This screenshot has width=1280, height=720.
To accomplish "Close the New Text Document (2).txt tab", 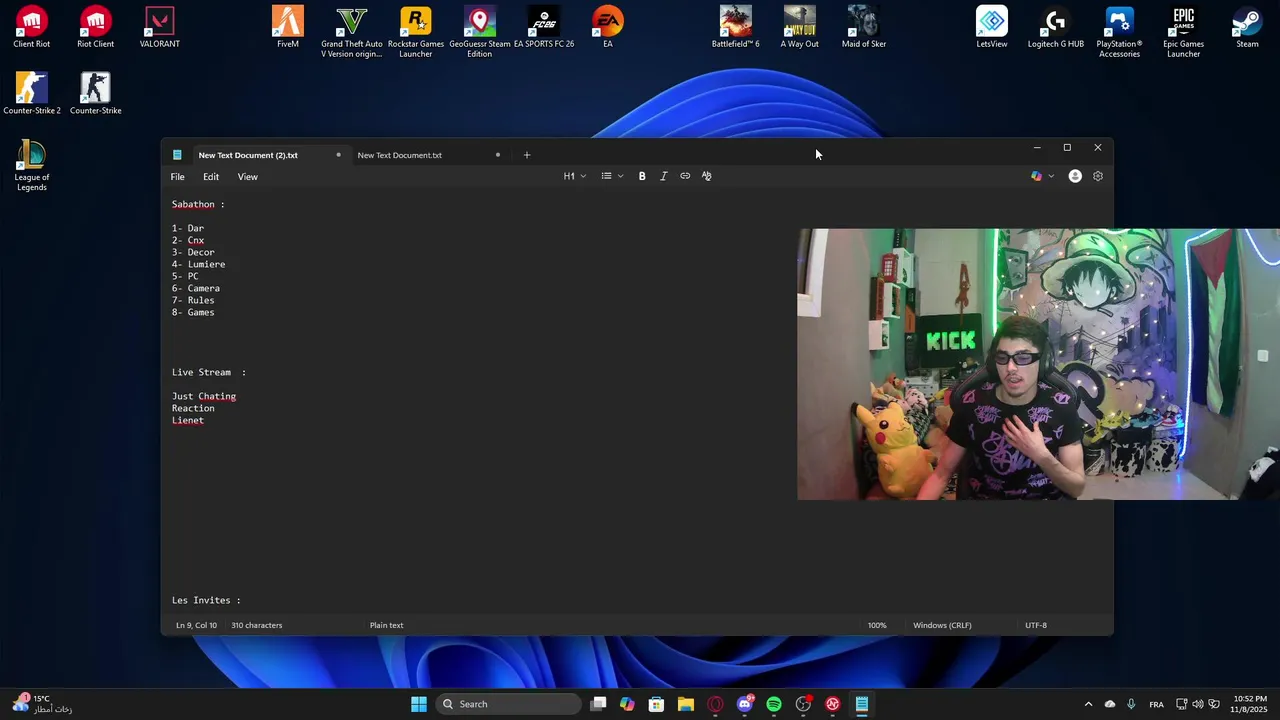I will point(338,155).
